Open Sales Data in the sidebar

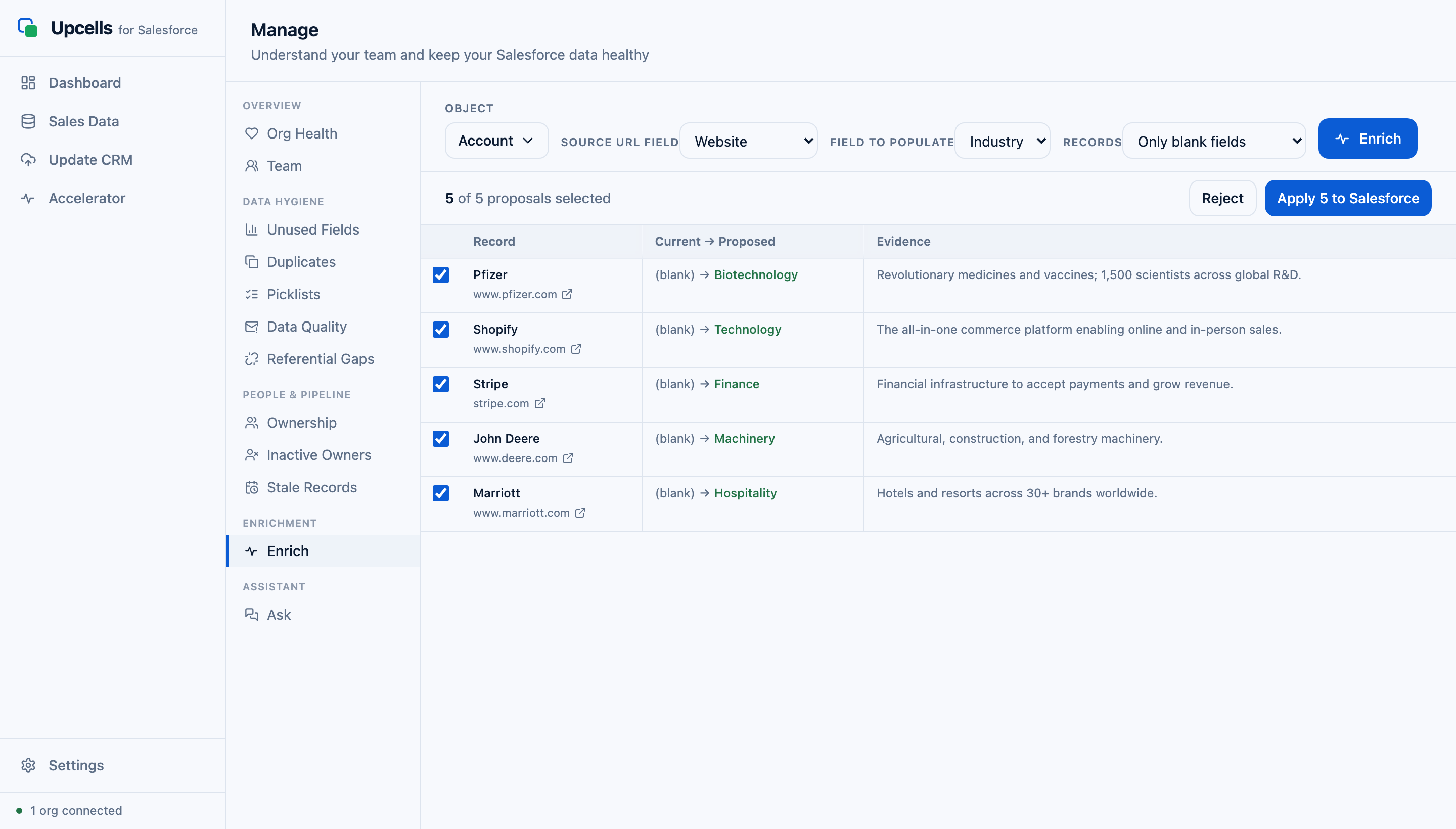[113, 121]
